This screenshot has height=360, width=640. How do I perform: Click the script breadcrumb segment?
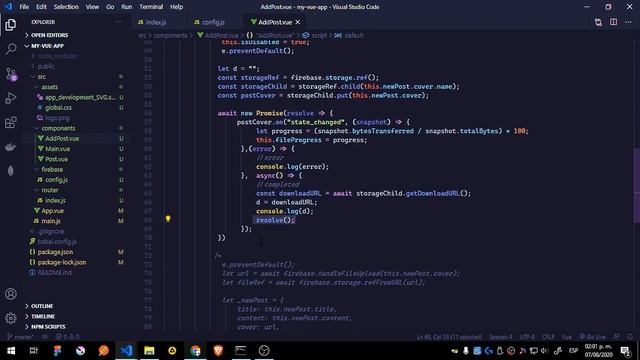click(319, 36)
